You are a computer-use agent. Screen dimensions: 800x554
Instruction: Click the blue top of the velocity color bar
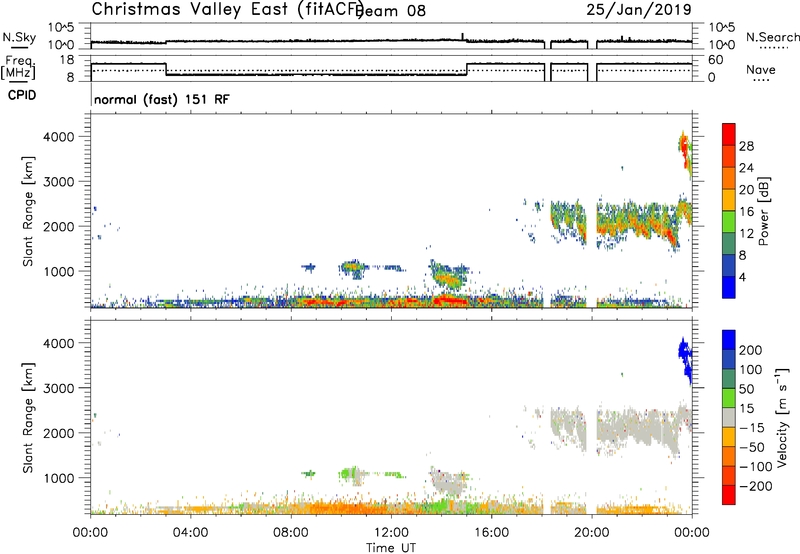[729, 340]
